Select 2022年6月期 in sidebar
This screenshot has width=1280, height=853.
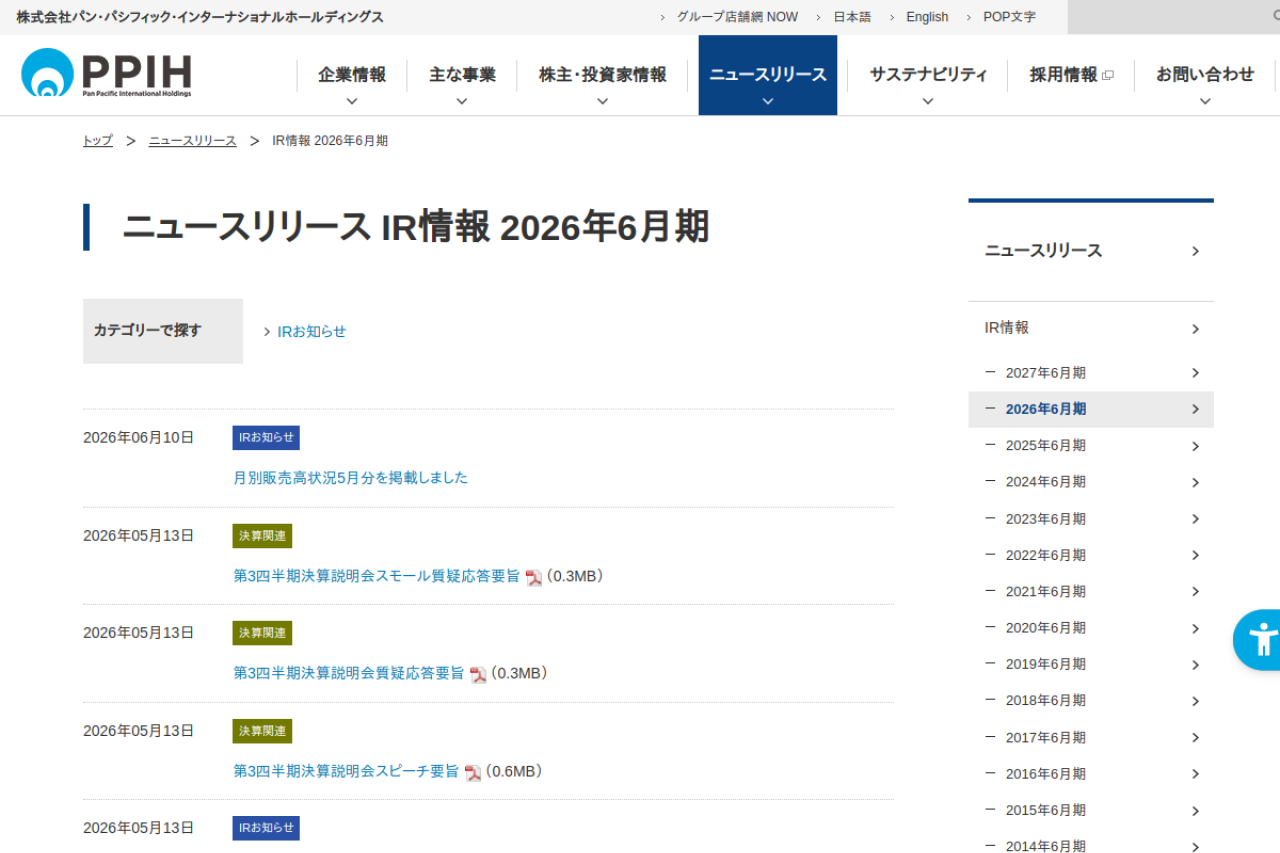pyautogui.click(x=1091, y=555)
